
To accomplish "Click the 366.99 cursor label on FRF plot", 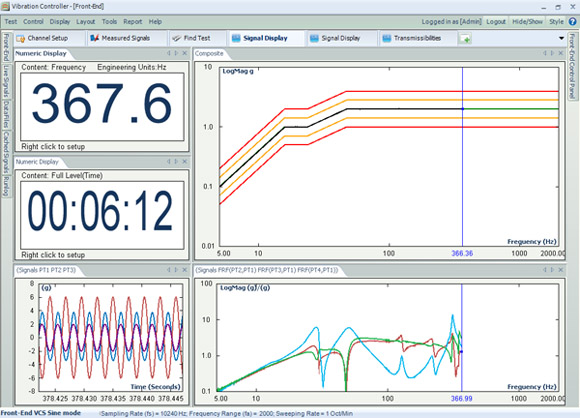I will coord(462,398).
